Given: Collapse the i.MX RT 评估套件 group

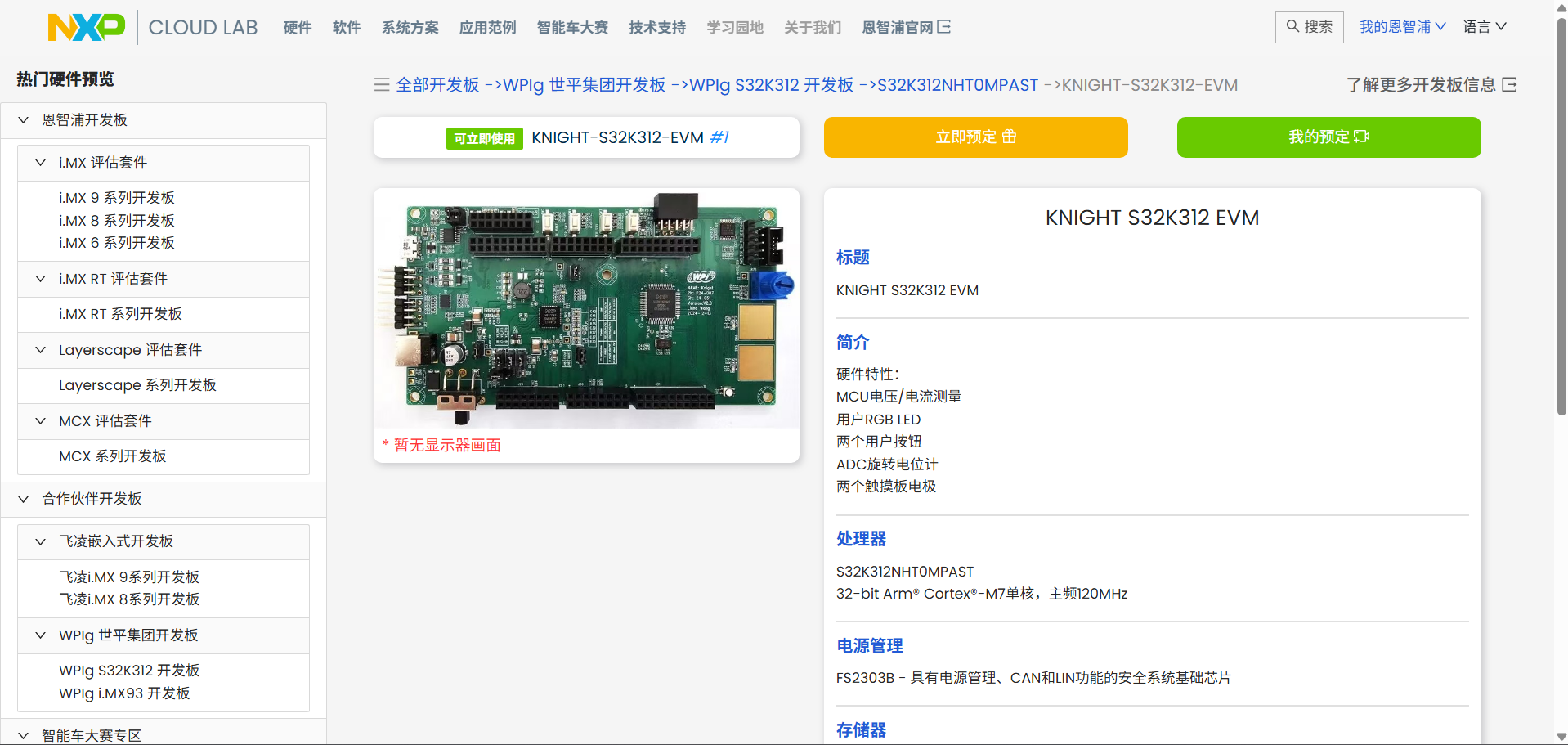Looking at the screenshot, I should [x=40, y=279].
